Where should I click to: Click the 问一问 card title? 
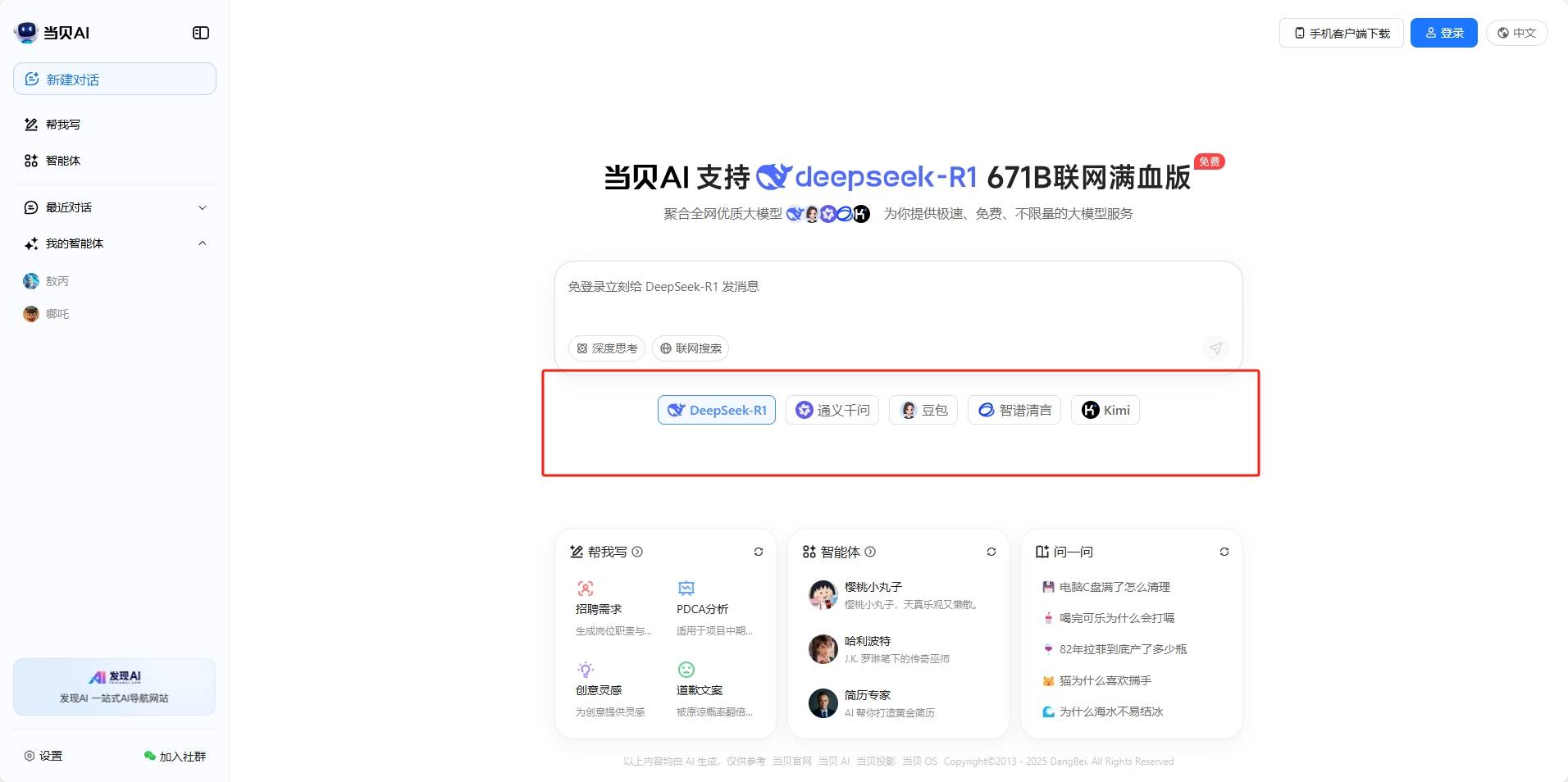pos(1073,552)
